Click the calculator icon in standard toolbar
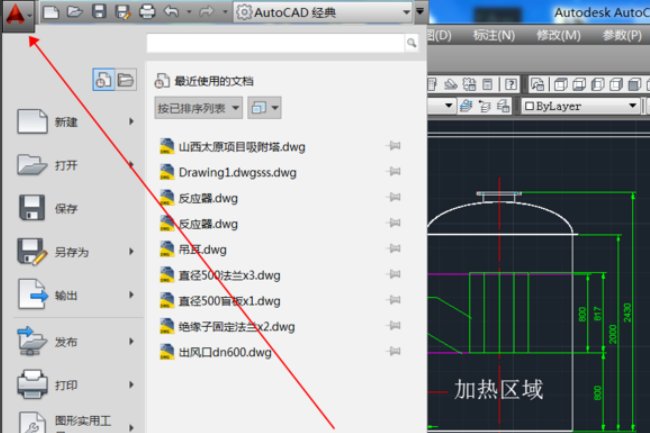This screenshot has height=433, width=650. [487, 85]
